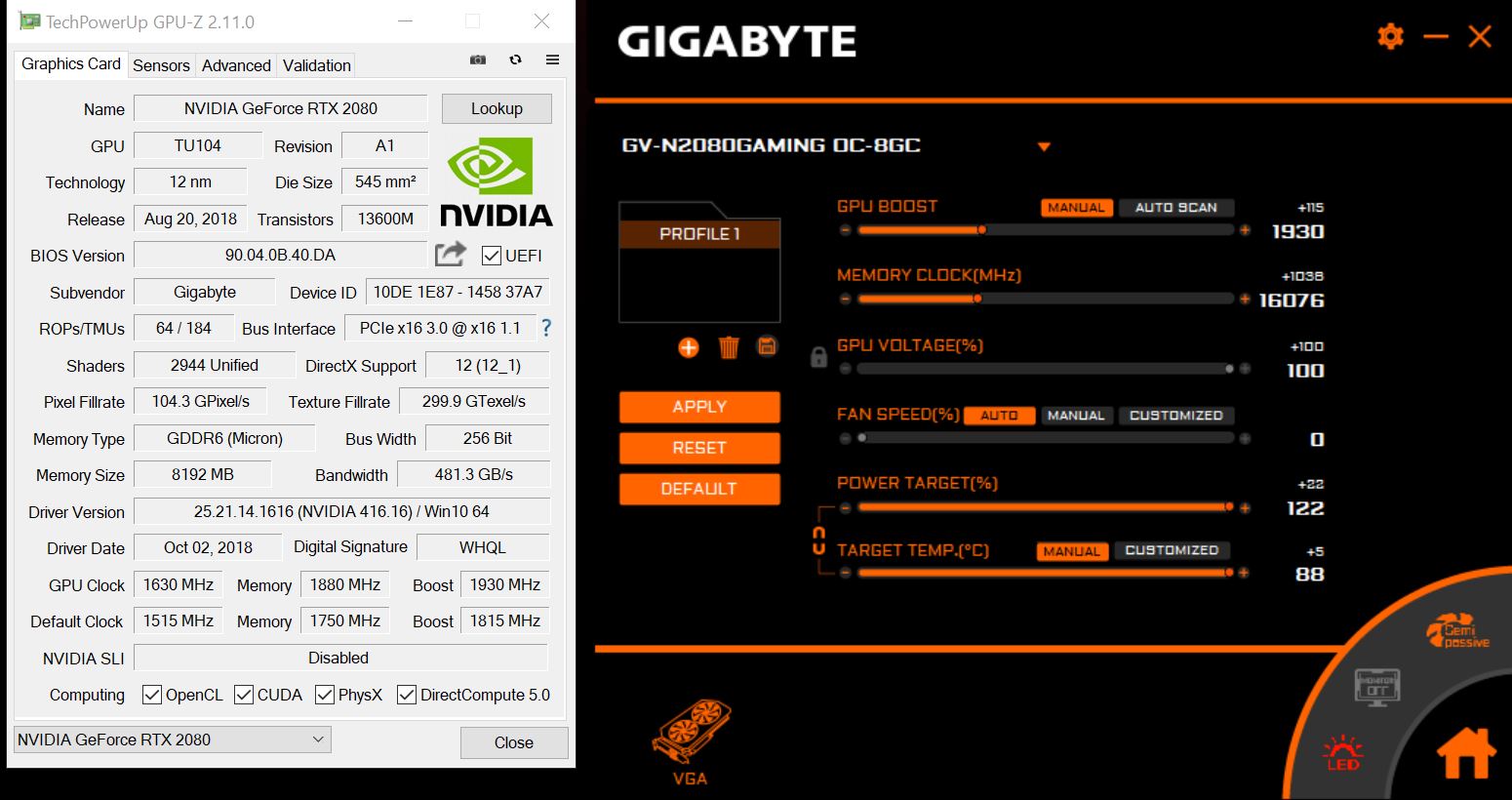Save profile using the disk icon
The image size is (1512, 800).
click(x=768, y=346)
